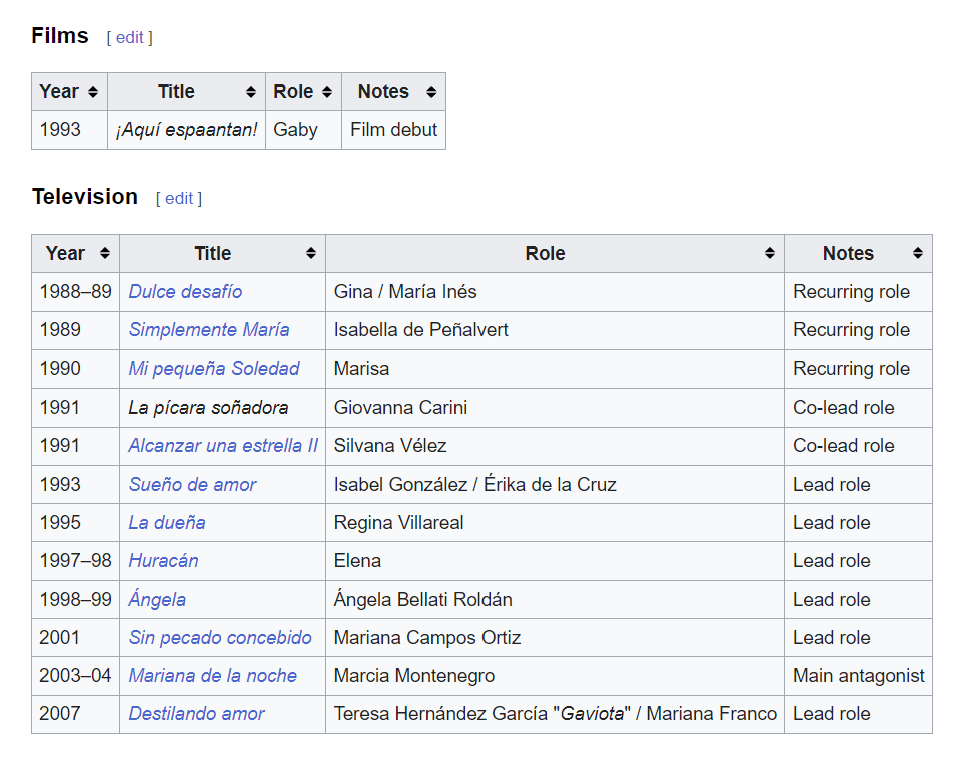Visit the Sueño de amor article
This screenshot has height=766, width=962.
pyautogui.click(x=192, y=485)
